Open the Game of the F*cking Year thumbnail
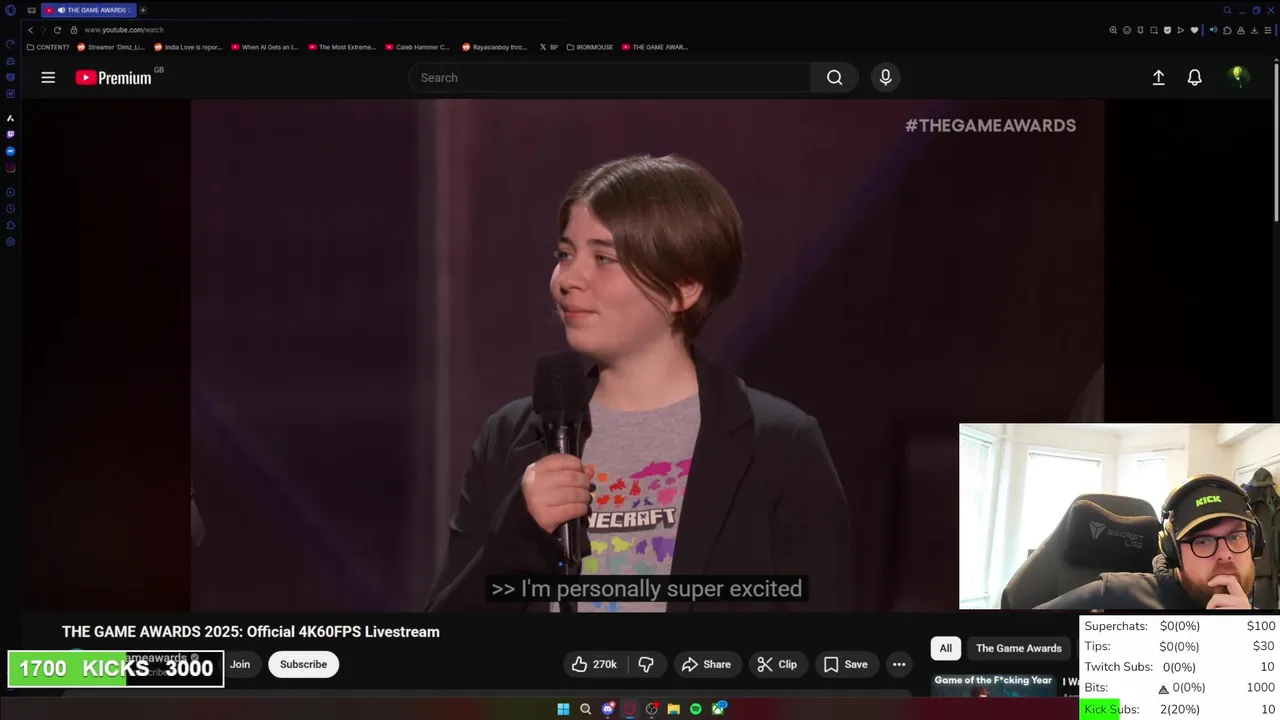 [x=994, y=685]
